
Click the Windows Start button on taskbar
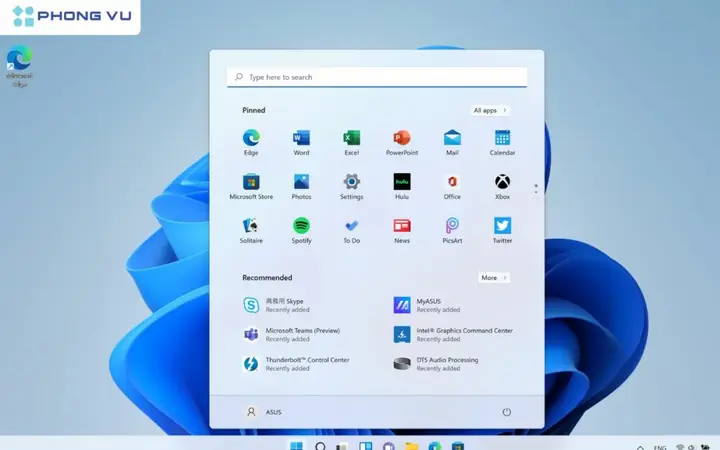coord(297,445)
